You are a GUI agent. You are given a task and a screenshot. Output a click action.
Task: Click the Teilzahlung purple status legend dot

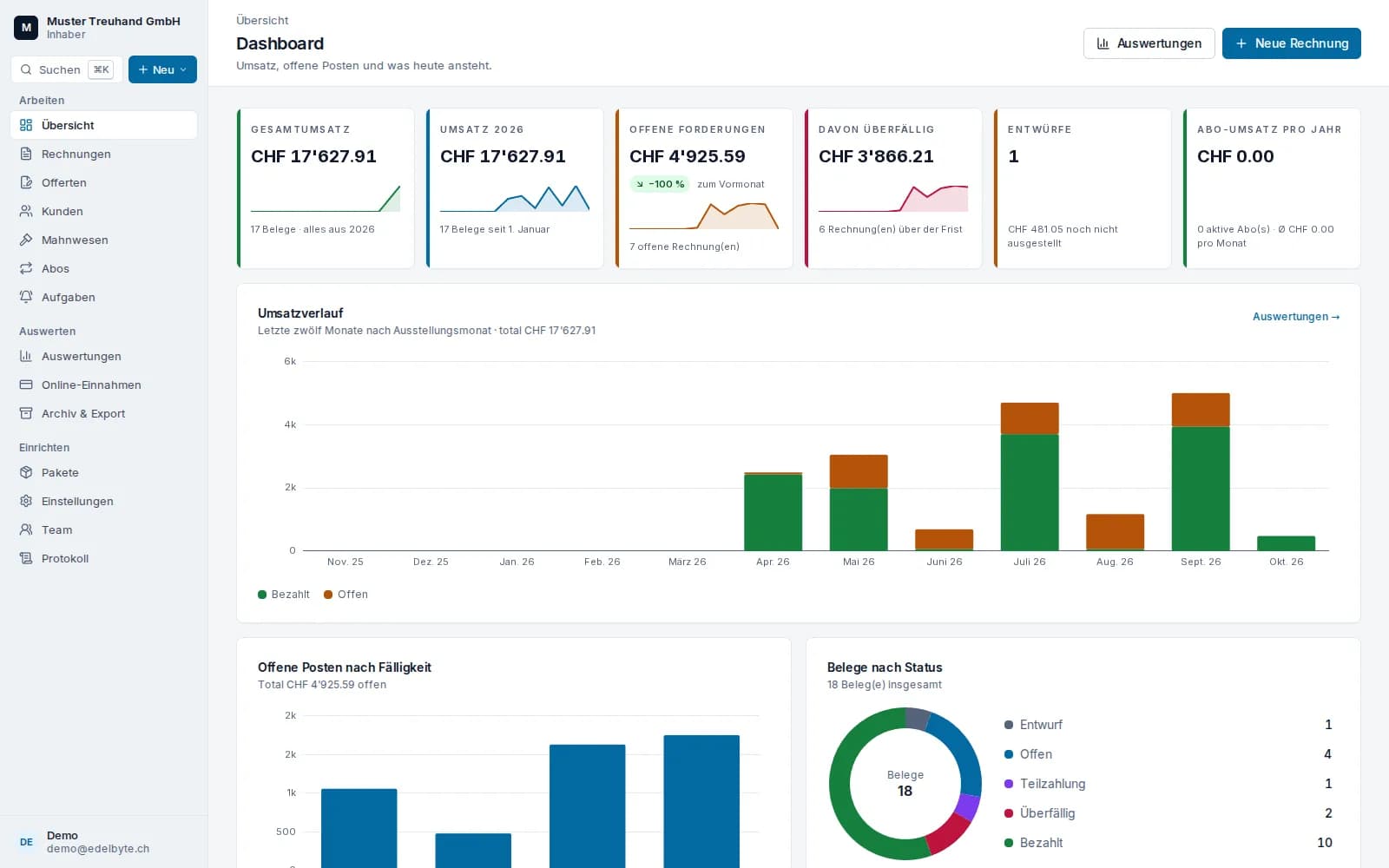point(1009,784)
